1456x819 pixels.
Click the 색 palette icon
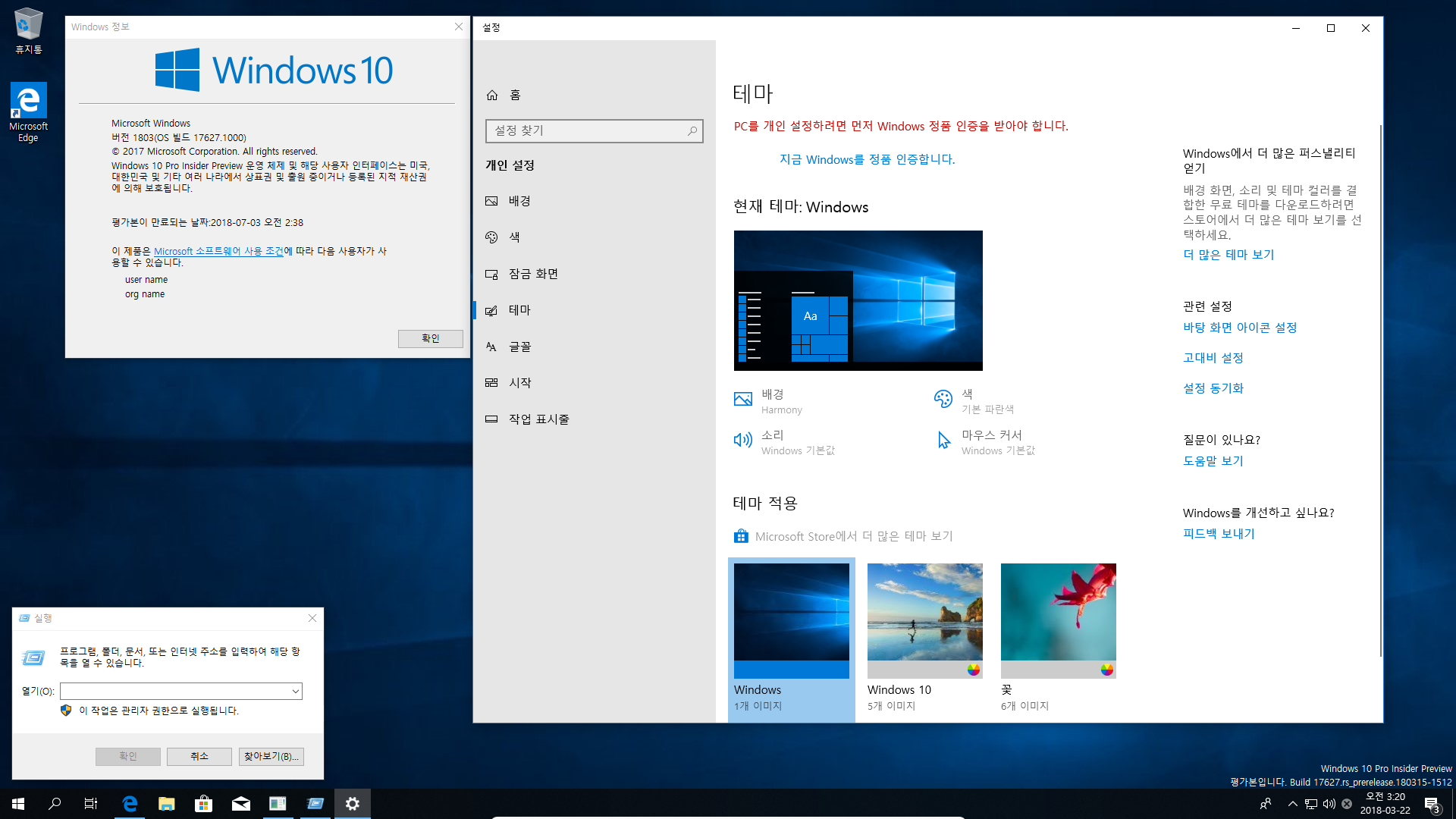(943, 399)
